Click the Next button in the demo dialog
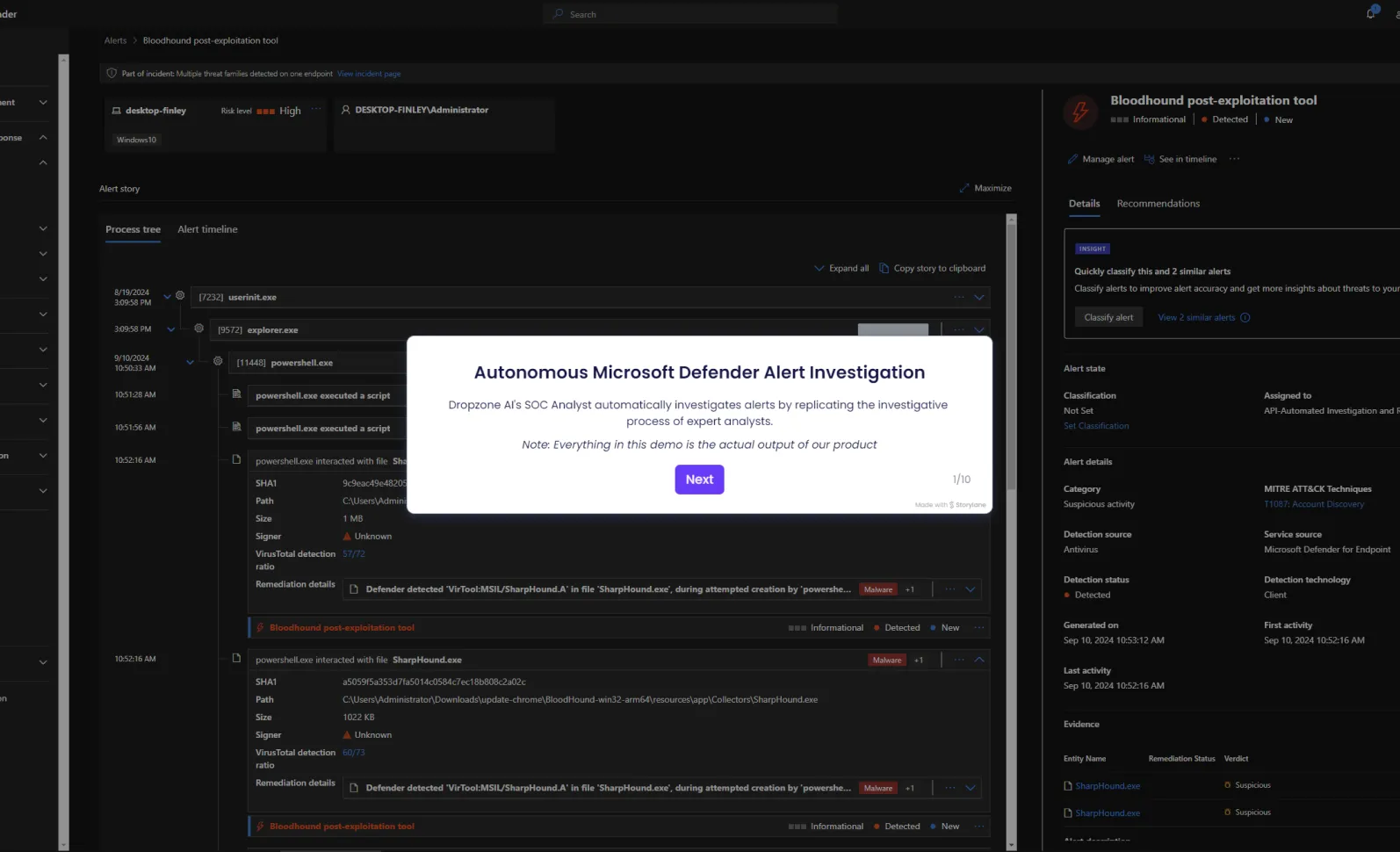 pos(699,480)
